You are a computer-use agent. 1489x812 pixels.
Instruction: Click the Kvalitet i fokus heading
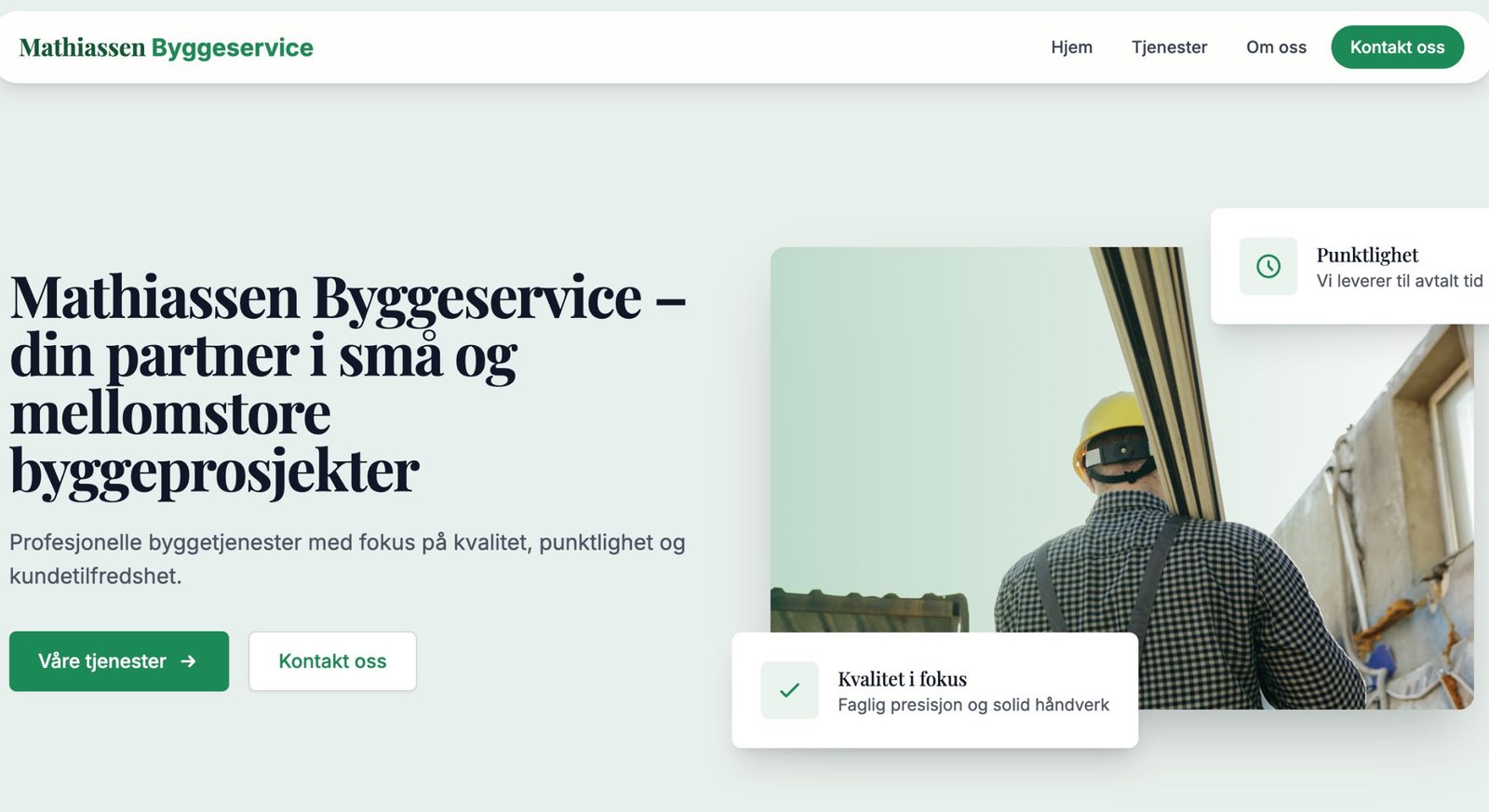(x=902, y=679)
